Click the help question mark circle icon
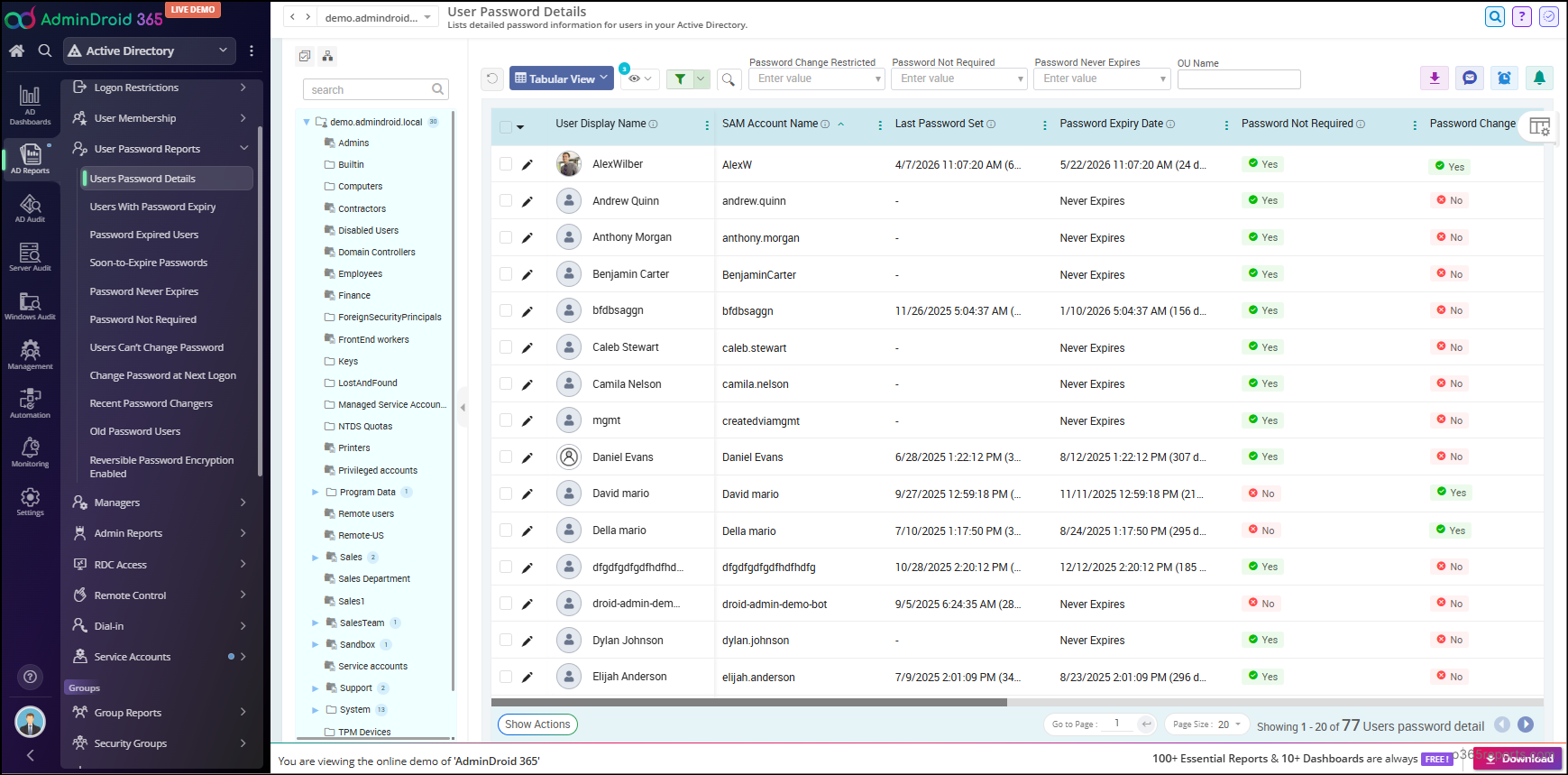 click(30, 677)
